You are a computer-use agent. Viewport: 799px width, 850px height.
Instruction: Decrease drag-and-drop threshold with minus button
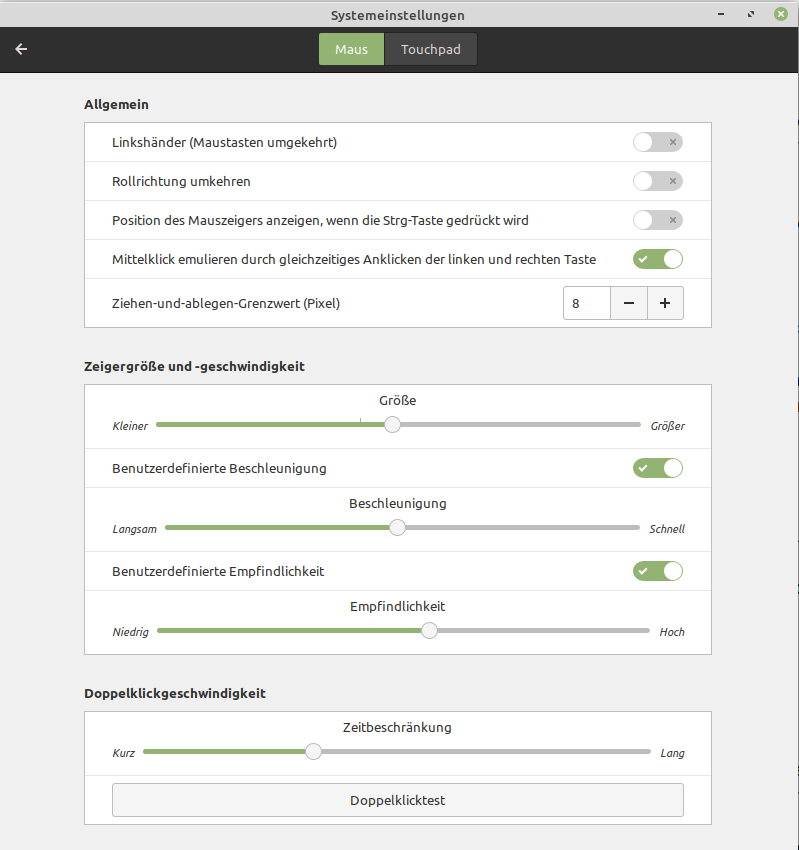click(629, 303)
